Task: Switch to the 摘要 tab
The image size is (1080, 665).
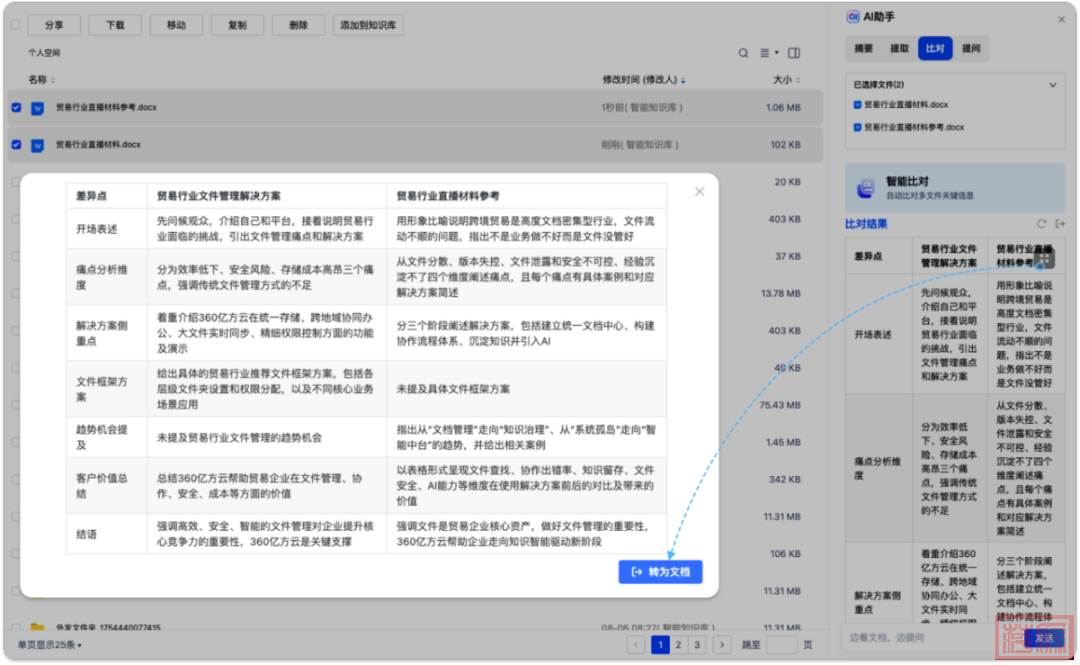Action: [864, 48]
